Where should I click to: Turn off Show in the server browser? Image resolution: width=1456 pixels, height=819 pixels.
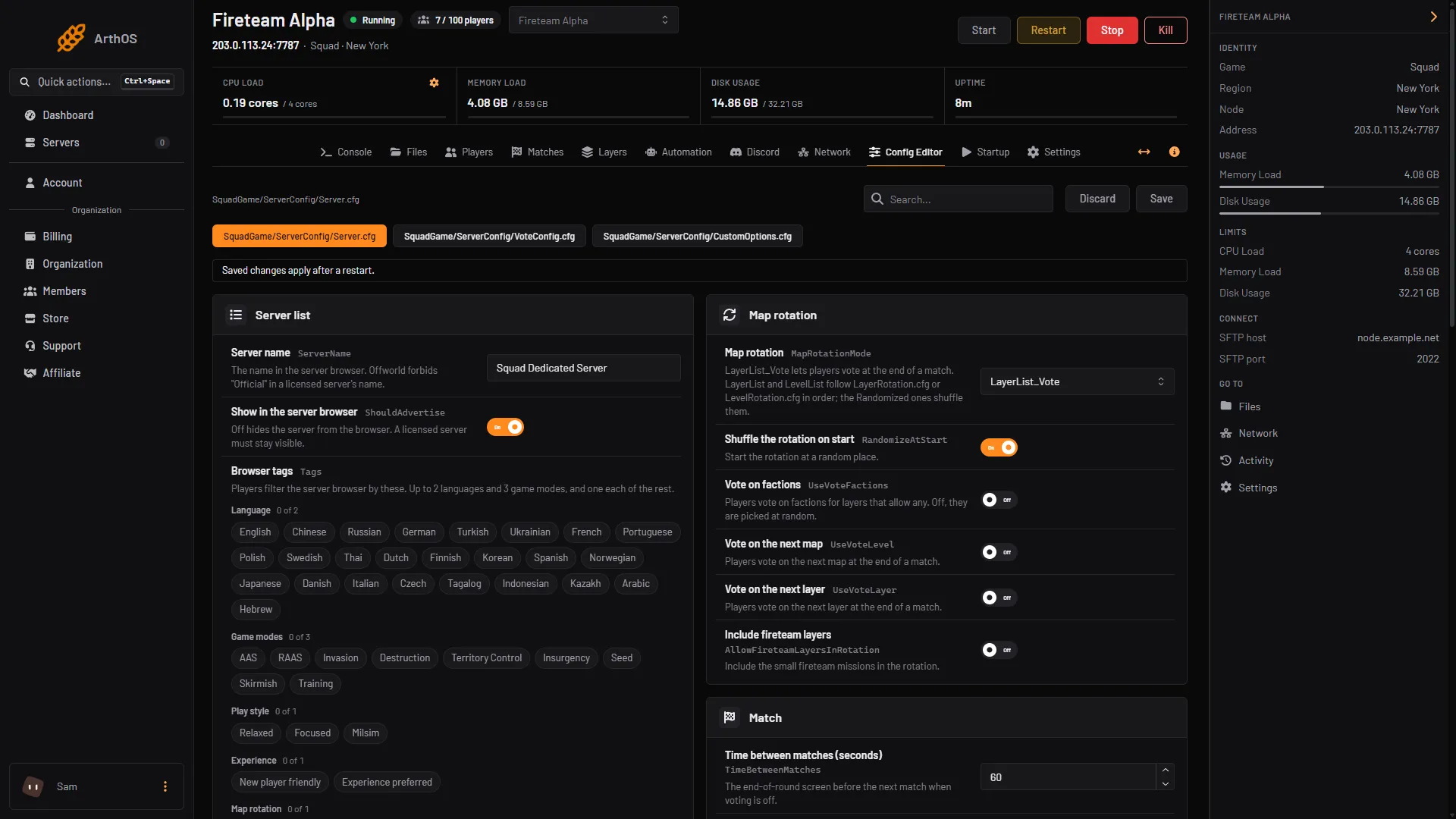505,427
